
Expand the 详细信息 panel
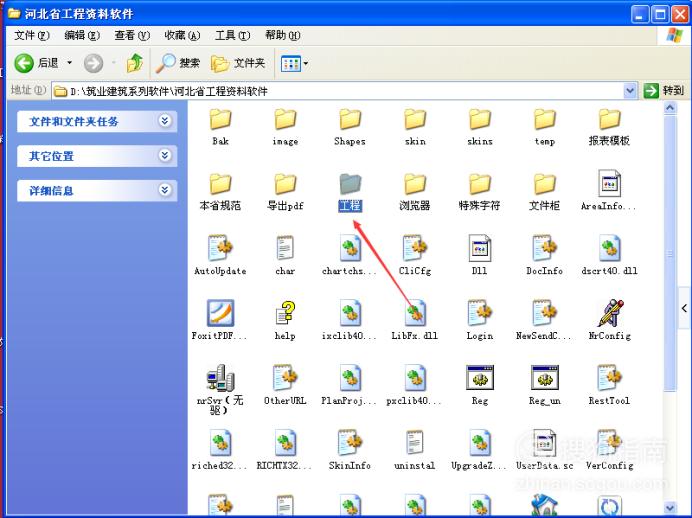[x=165, y=190]
